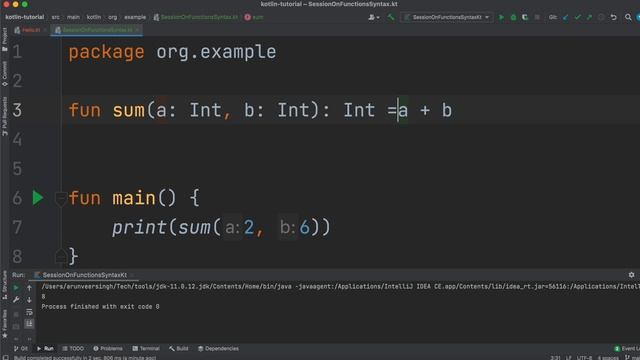Click the green Run button in the toolbar
This screenshot has height=360, width=640.
[502, 17]
